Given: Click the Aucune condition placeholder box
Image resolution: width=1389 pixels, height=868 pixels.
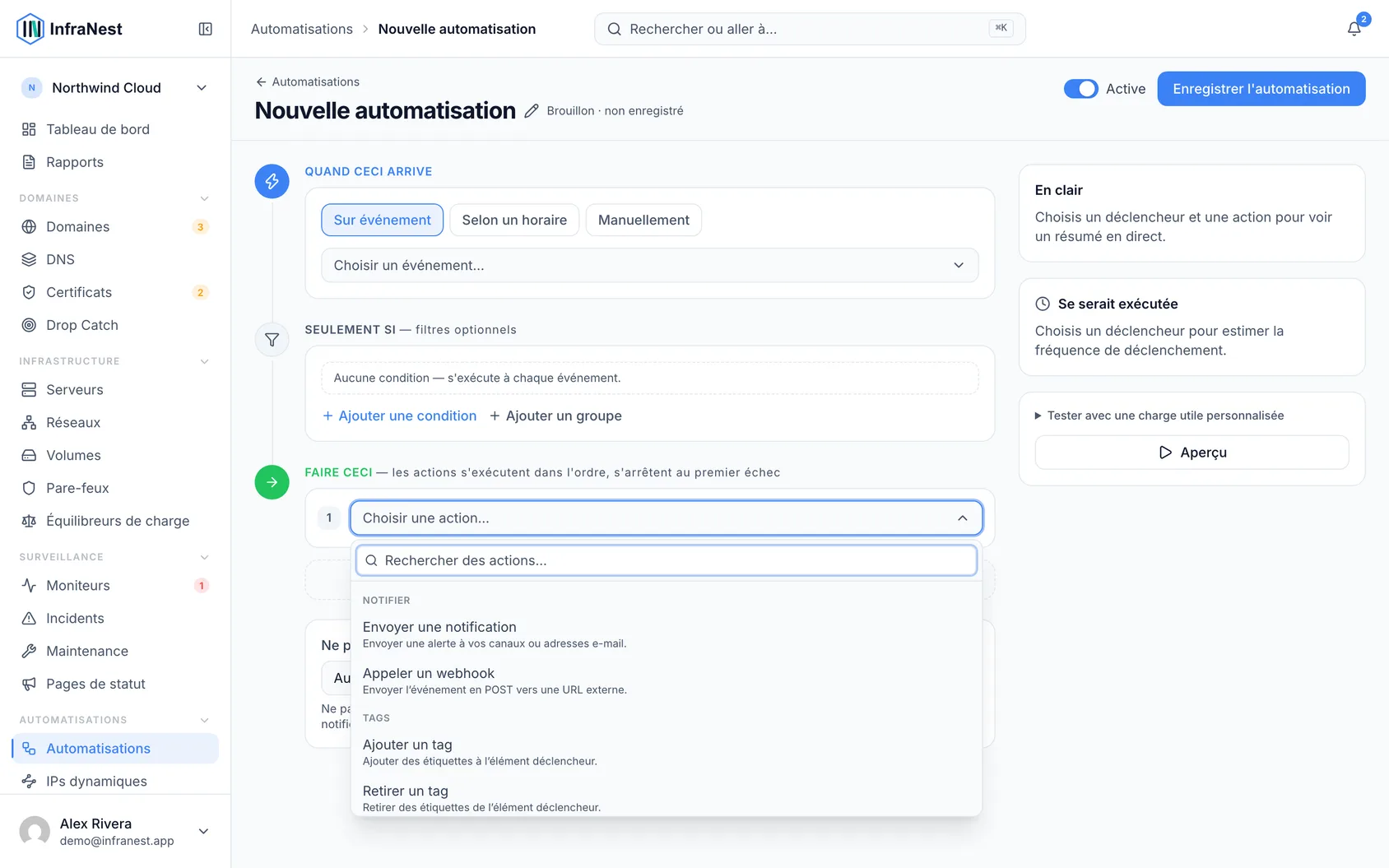Looking at the screenshot, I should coord(649,378).
